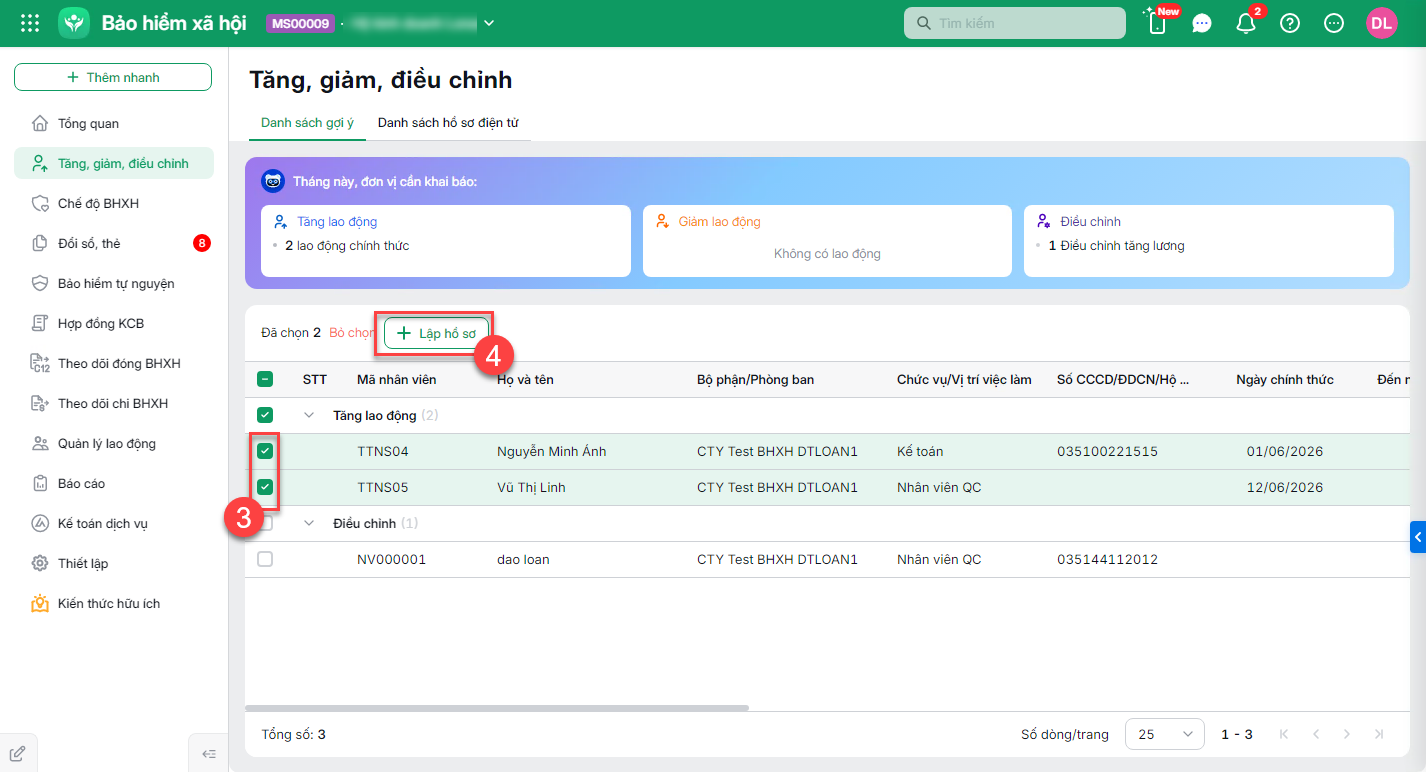Uncheck the TTNS05 row checkbox
This screenshot has width=1426, height=772.
pos(265,487)
